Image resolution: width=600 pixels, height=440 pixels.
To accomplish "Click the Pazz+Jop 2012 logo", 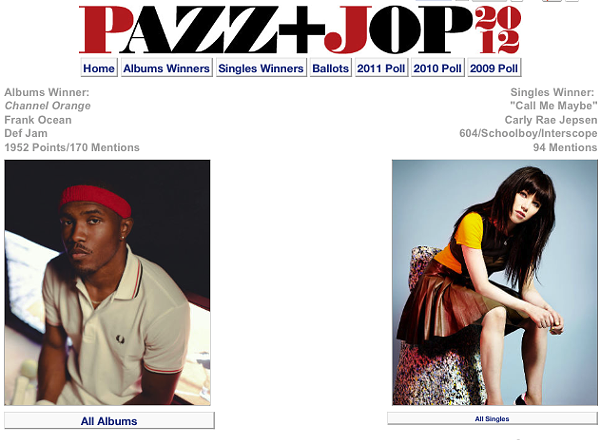I will coord(300,29).
